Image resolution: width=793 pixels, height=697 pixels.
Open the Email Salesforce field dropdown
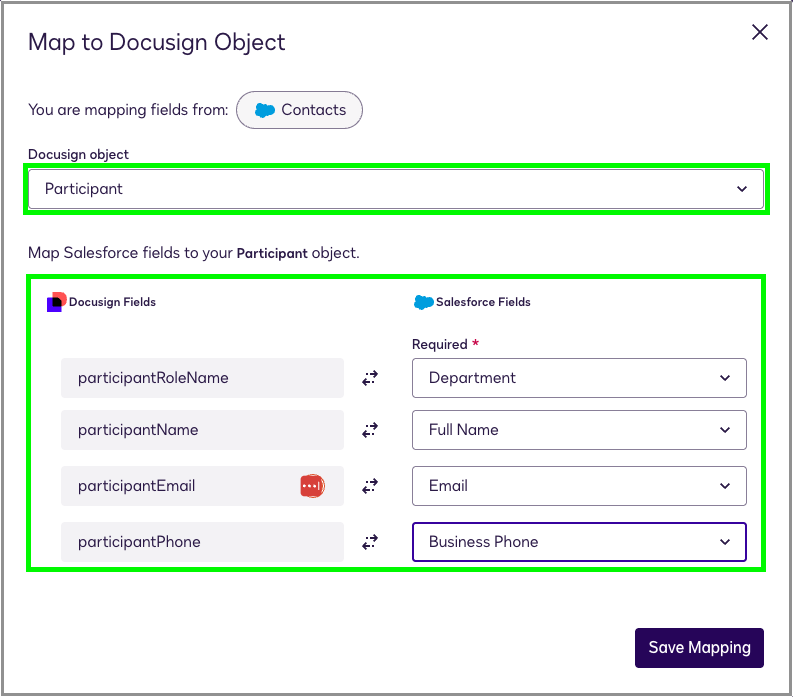click(579, 486)
